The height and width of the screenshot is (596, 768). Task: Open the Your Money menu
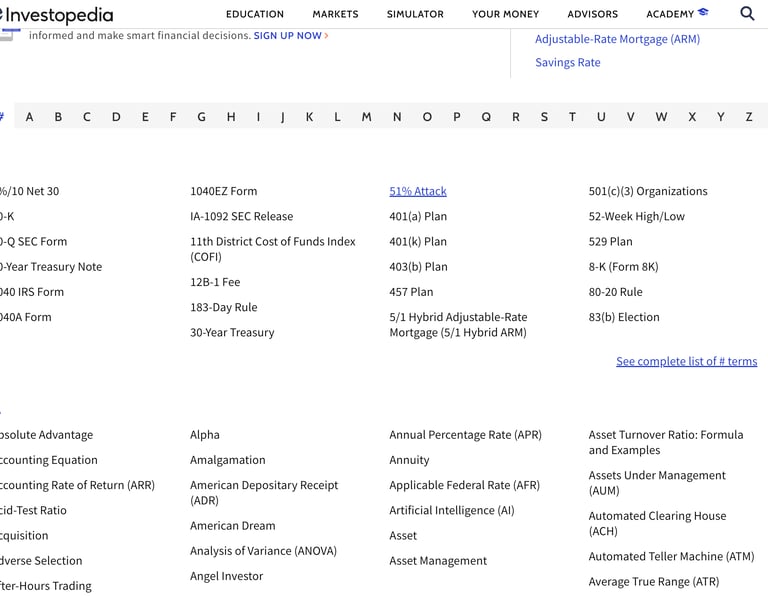point(505,14)
